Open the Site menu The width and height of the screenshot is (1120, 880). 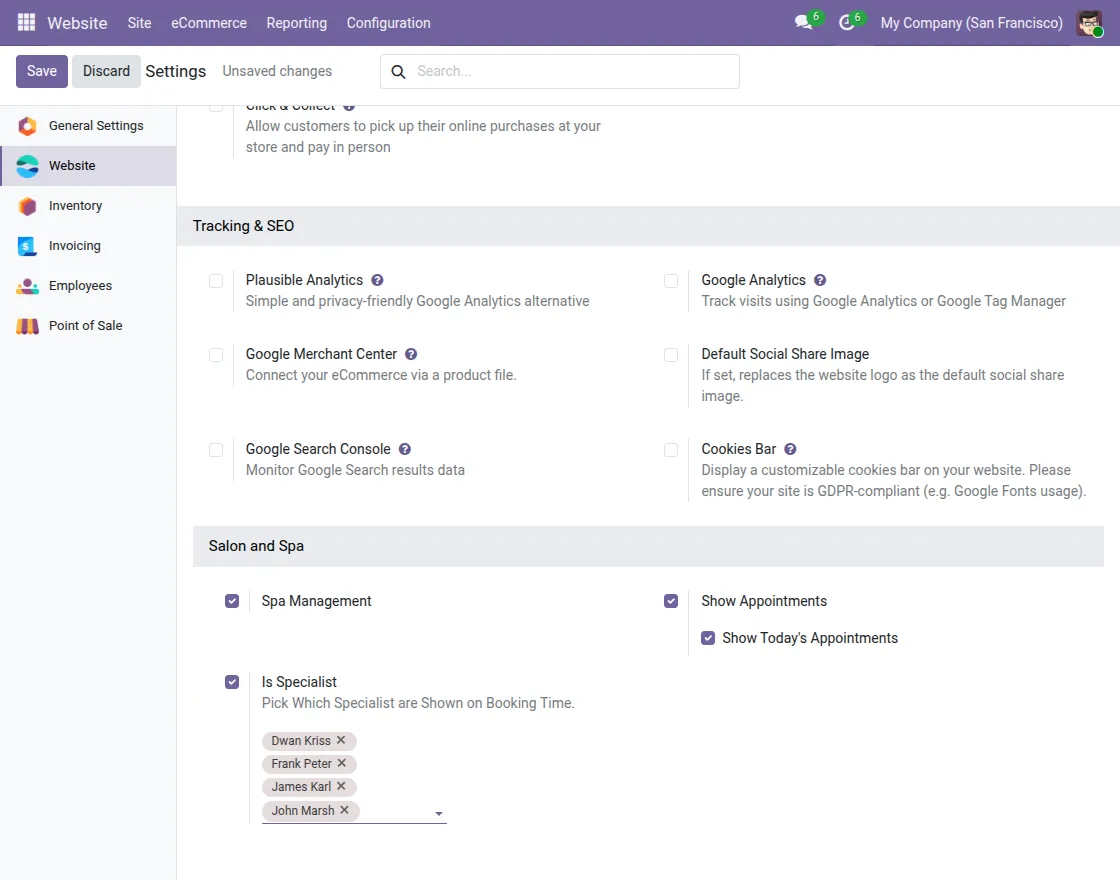pos(139,23)
